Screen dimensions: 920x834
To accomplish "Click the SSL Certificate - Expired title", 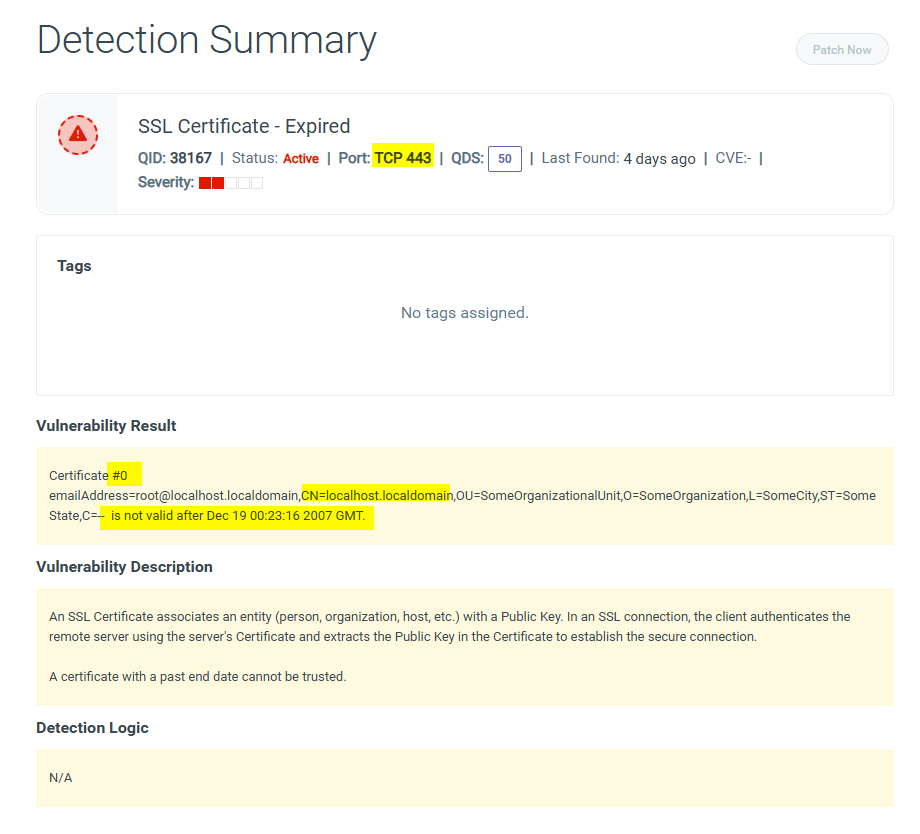I will [x=244, y=126].
